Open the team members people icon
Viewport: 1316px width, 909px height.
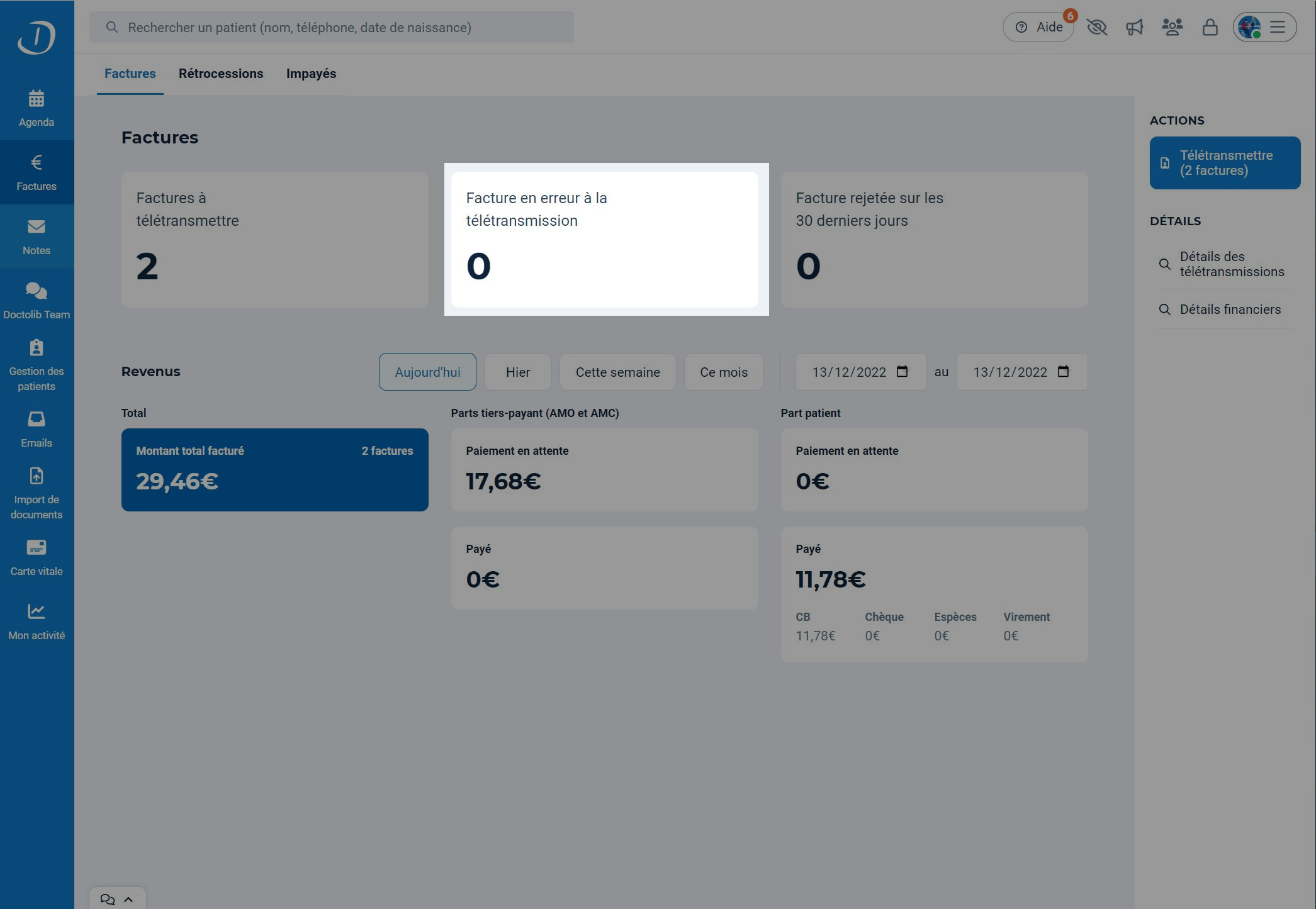pos(1172,27)
